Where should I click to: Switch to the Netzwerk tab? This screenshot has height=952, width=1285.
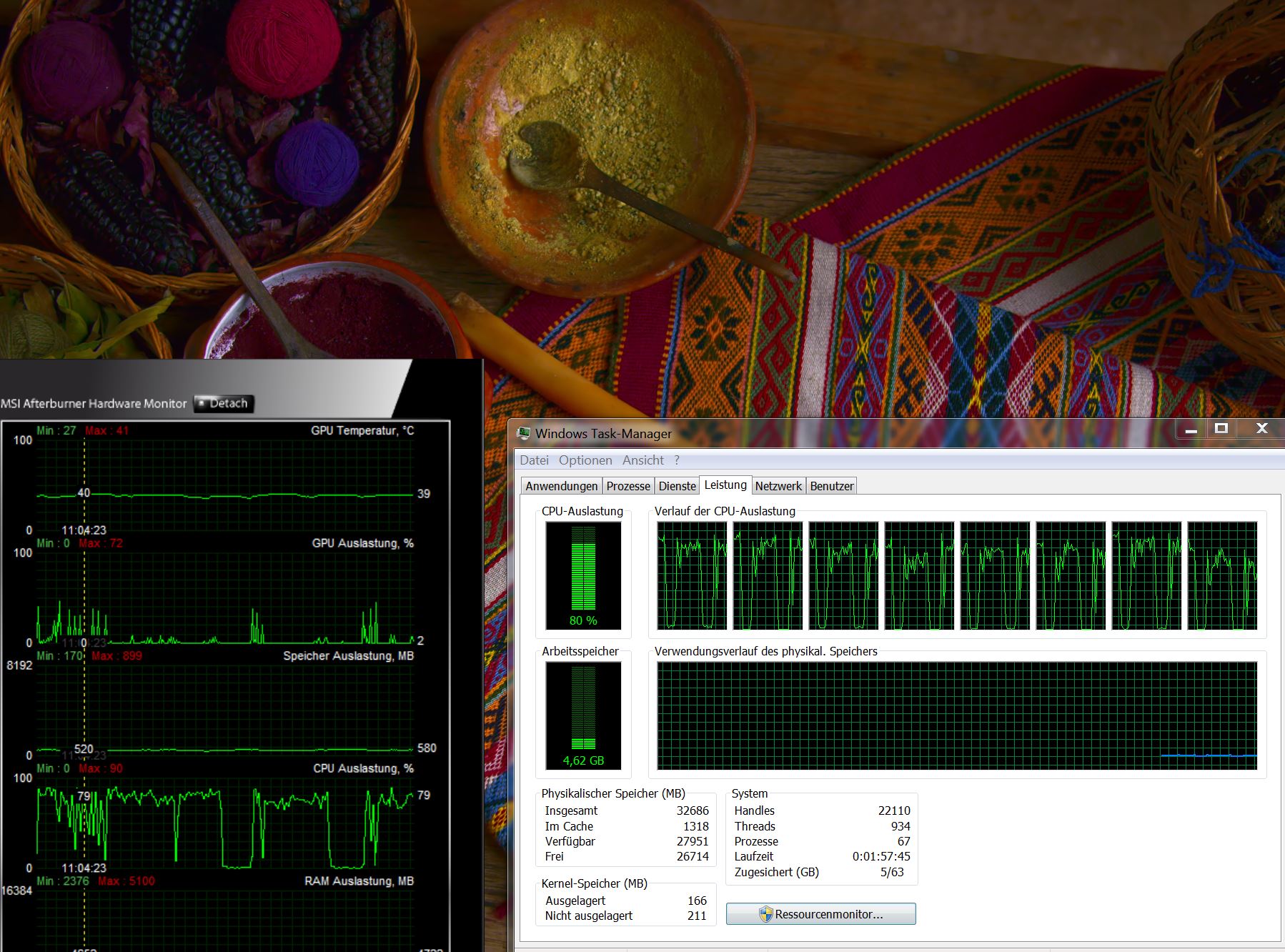click(x=778, y=485)
